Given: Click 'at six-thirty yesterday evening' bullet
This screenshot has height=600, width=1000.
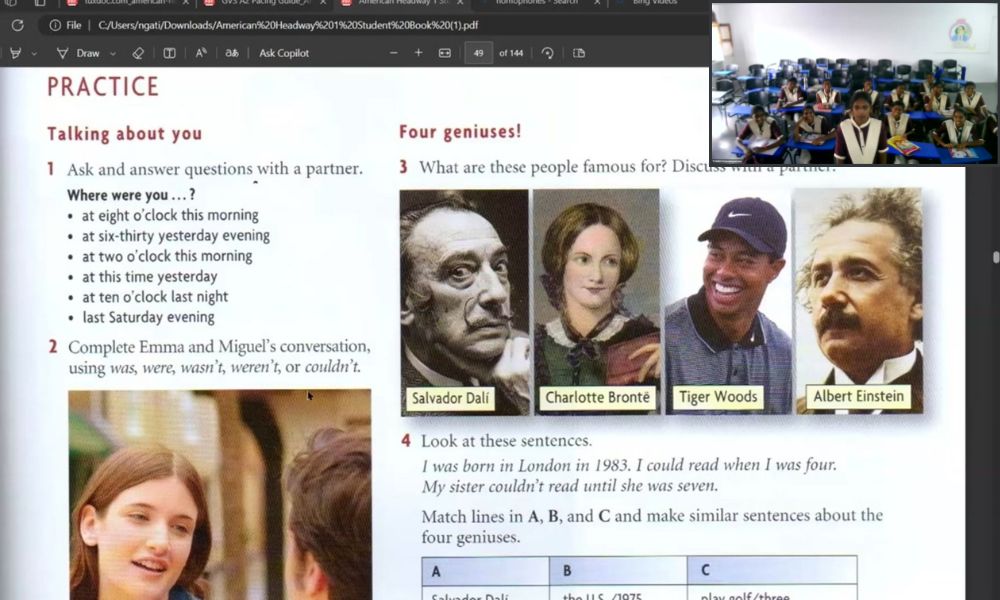Looking at the screenshot, I should click(176, 236).
